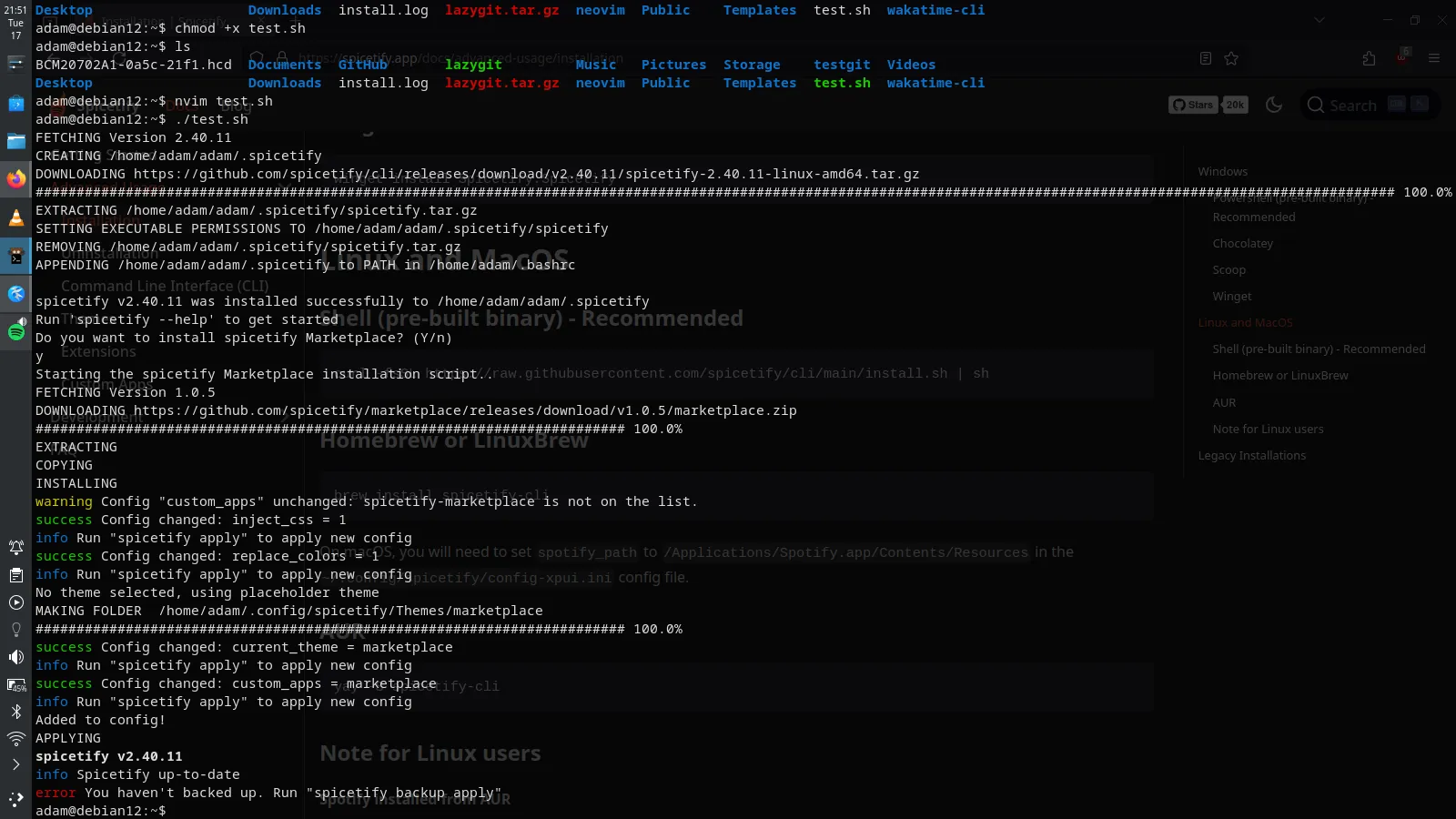The width and height of the screenshot is (1456, 819).
Task: Open VLC media player from the panel
Action: (15, 217)
